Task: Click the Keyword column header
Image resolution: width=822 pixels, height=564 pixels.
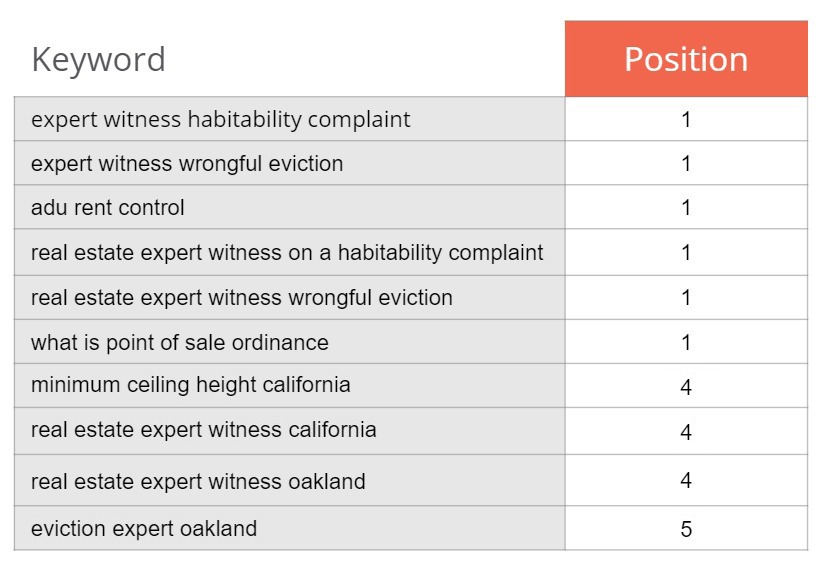Action: [99, 59]
